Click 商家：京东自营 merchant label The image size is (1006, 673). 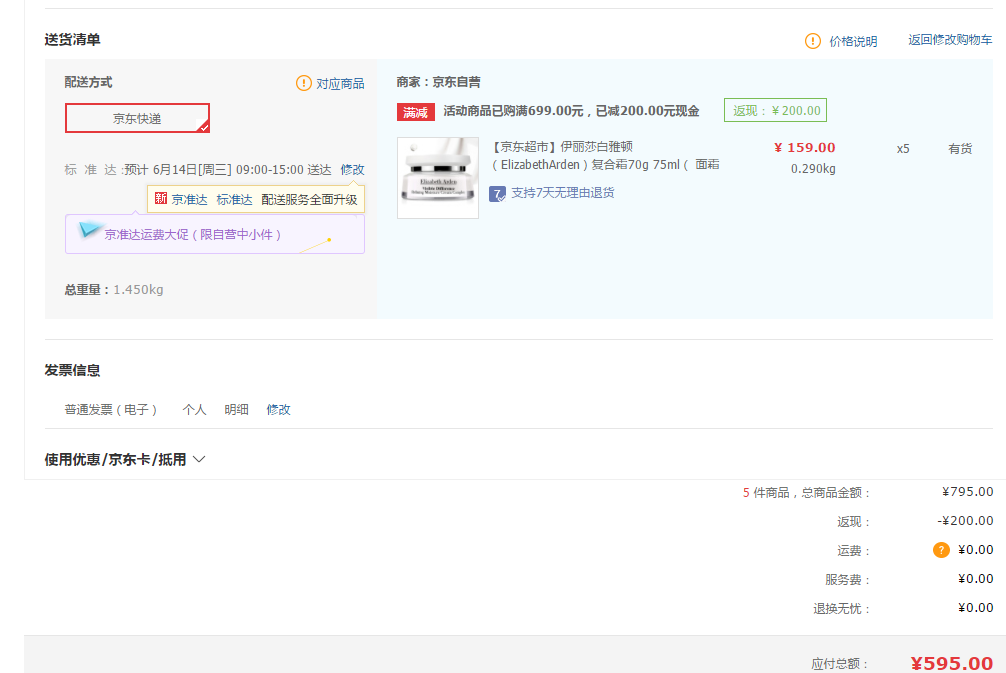click(438, 82)
